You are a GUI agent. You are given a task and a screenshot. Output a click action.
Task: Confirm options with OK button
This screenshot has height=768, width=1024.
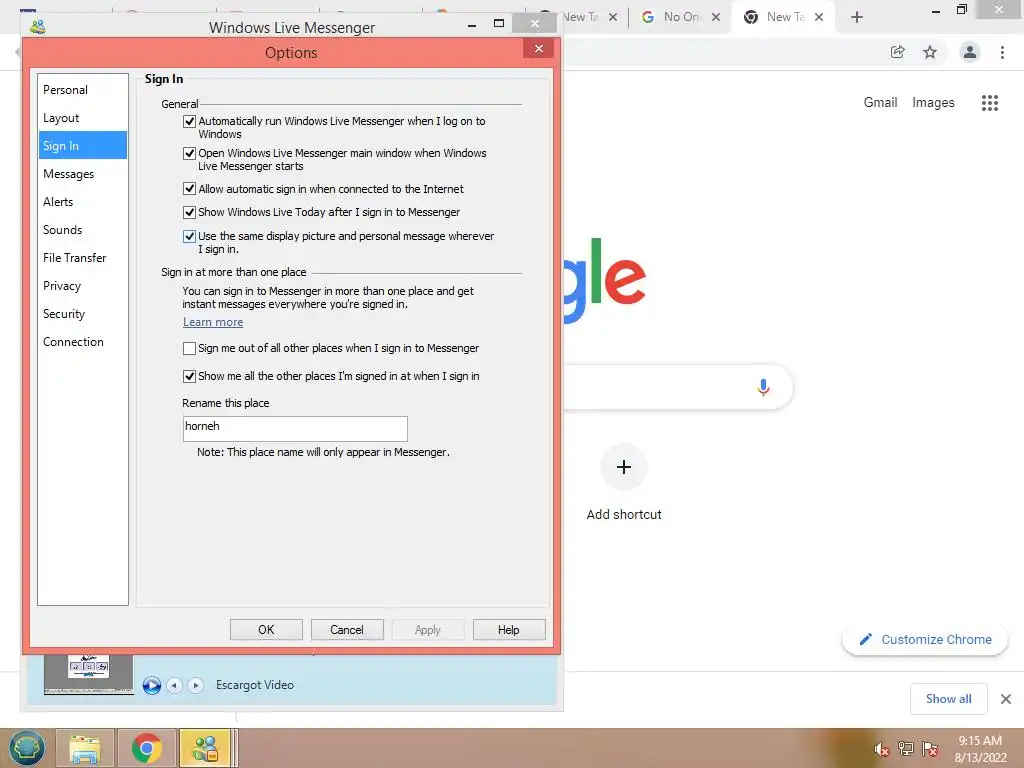(266, 630)
